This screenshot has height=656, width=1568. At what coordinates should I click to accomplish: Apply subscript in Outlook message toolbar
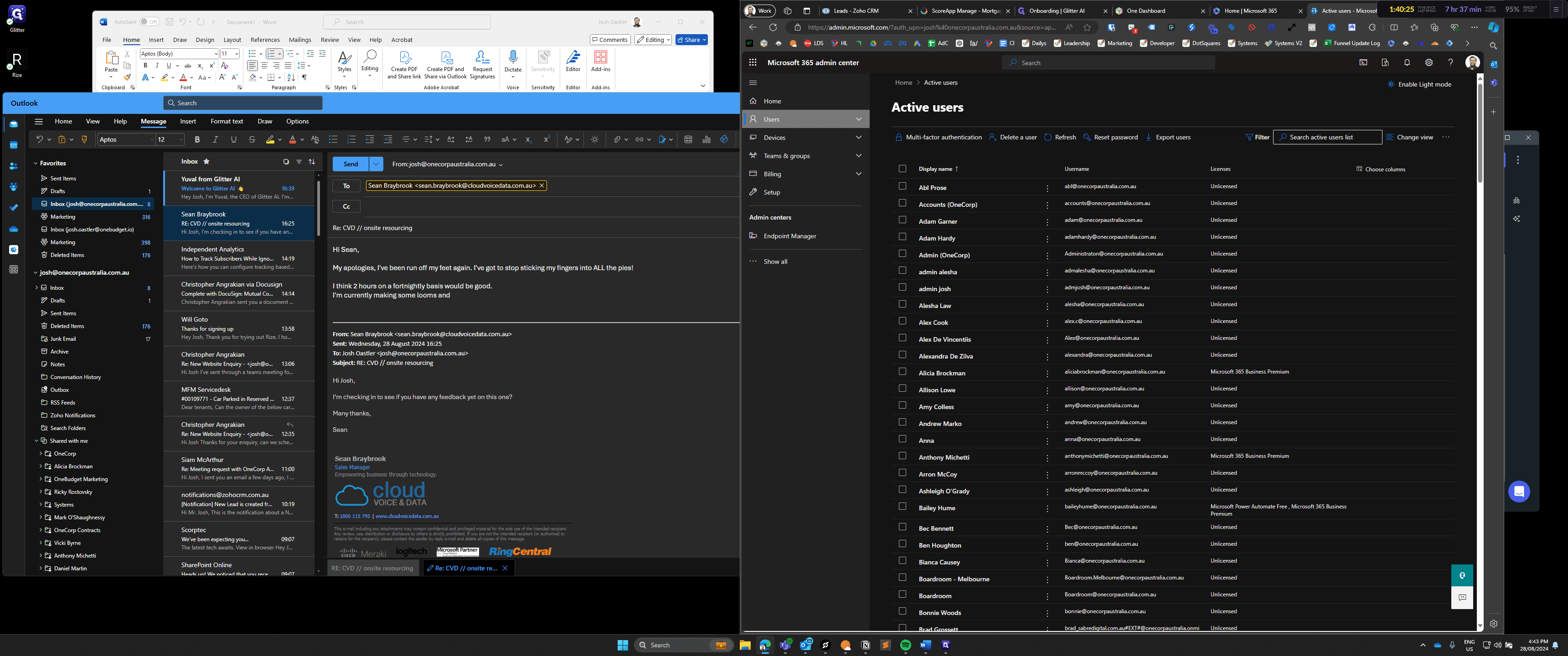(x=528, y=140)
